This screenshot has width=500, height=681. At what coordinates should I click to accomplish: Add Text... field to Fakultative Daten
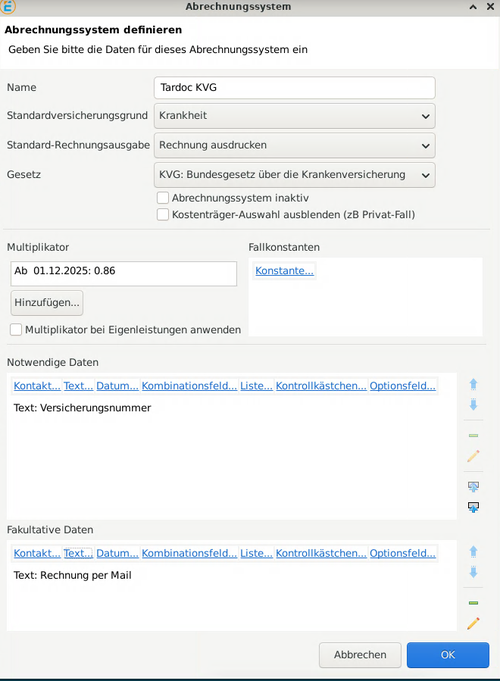(x=78, y=553)
